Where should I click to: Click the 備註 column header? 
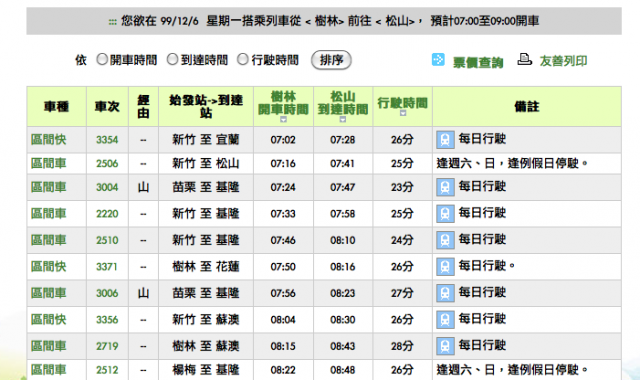click(x=527, y=107)
